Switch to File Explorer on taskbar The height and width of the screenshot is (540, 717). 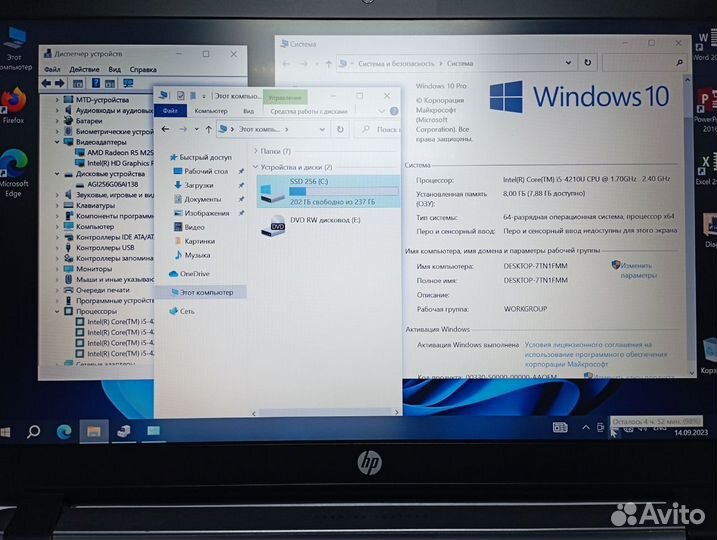(94, 431)
